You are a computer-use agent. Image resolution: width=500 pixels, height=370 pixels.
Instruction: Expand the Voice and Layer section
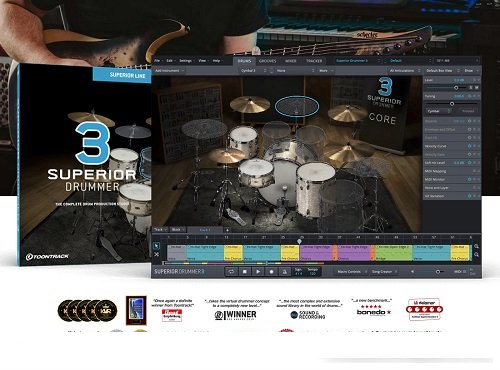tap(452, 188)
